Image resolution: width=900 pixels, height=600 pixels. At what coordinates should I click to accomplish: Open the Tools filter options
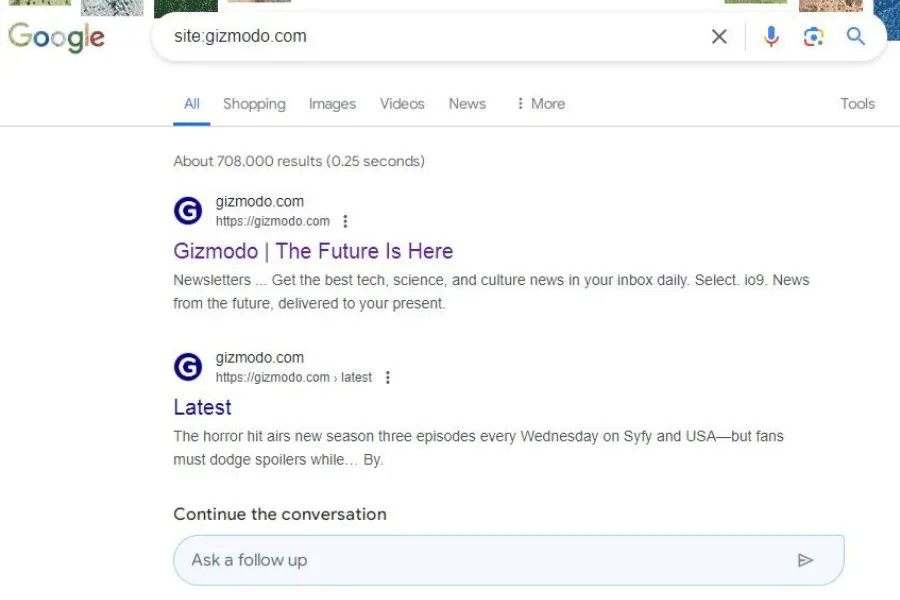pos(858,104)
